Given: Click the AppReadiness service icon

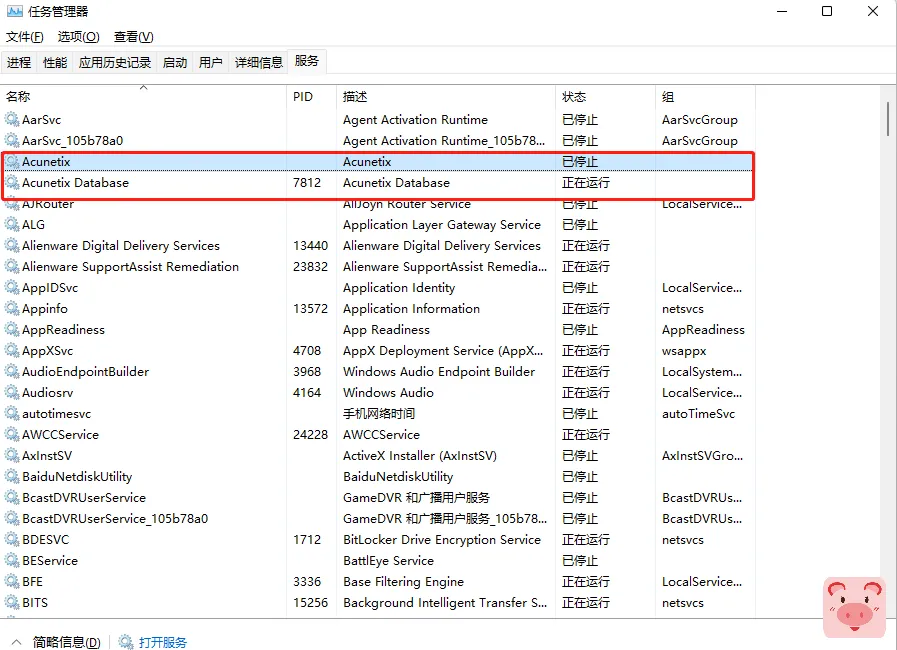Looking at the screenshot, I should tap(12, 330).
